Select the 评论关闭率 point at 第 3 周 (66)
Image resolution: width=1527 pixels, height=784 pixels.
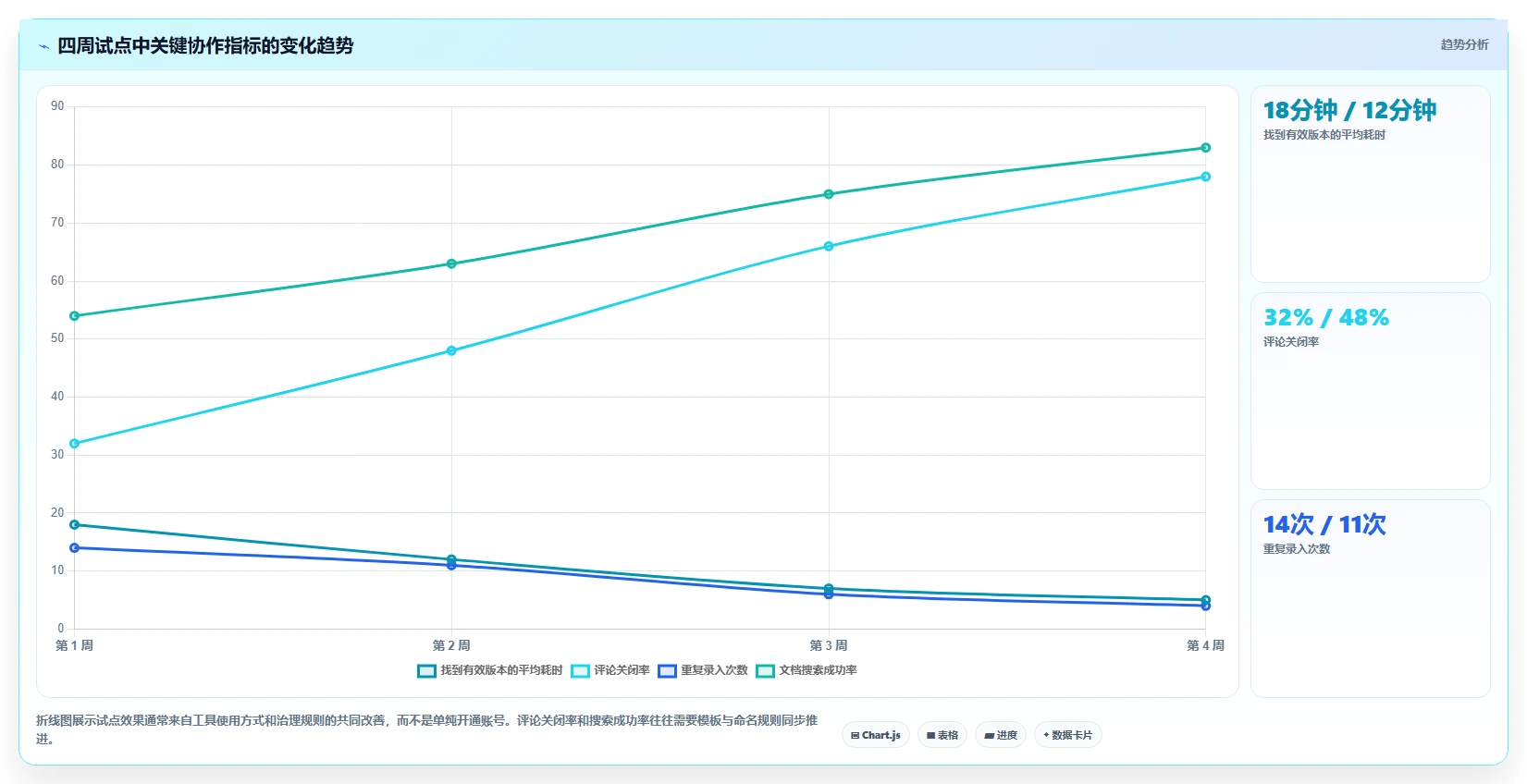[x=829, y=246]
